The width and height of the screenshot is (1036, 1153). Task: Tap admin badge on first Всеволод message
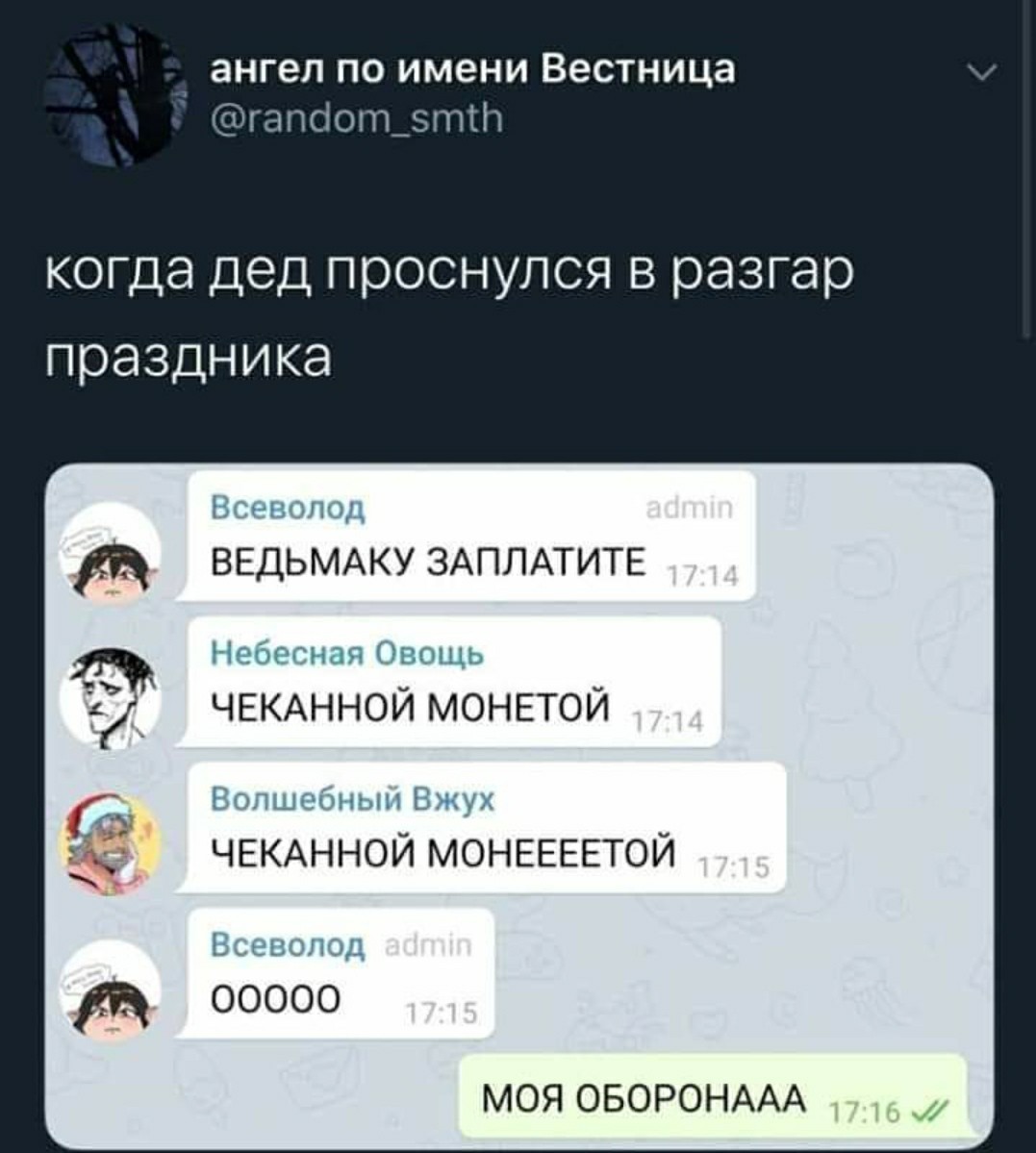tap(690, 508)
